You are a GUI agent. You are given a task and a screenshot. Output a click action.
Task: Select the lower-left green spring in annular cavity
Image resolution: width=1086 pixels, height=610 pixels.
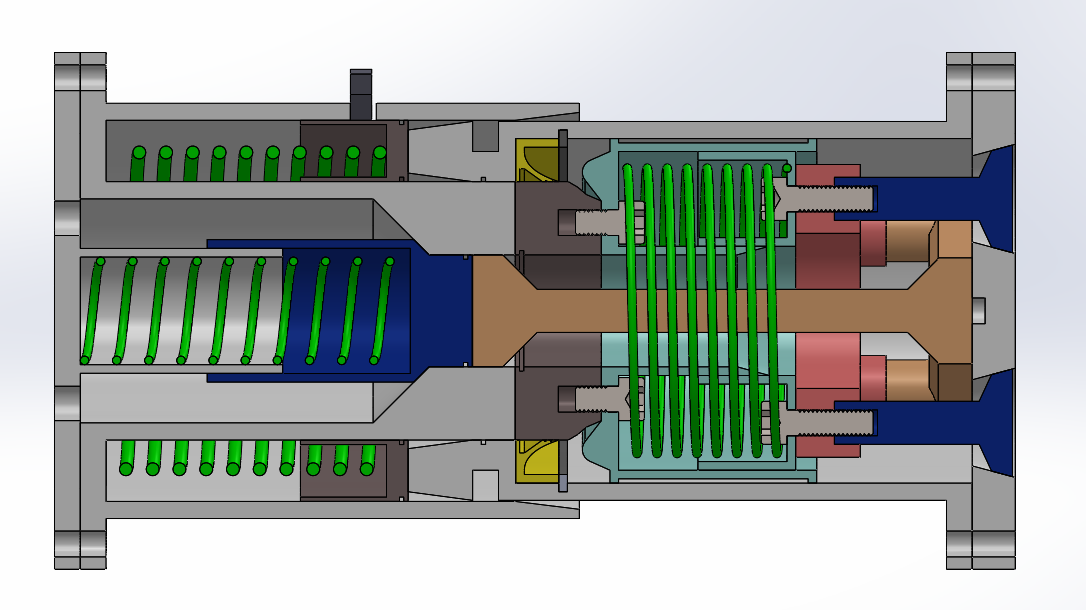tap(249, 458)
